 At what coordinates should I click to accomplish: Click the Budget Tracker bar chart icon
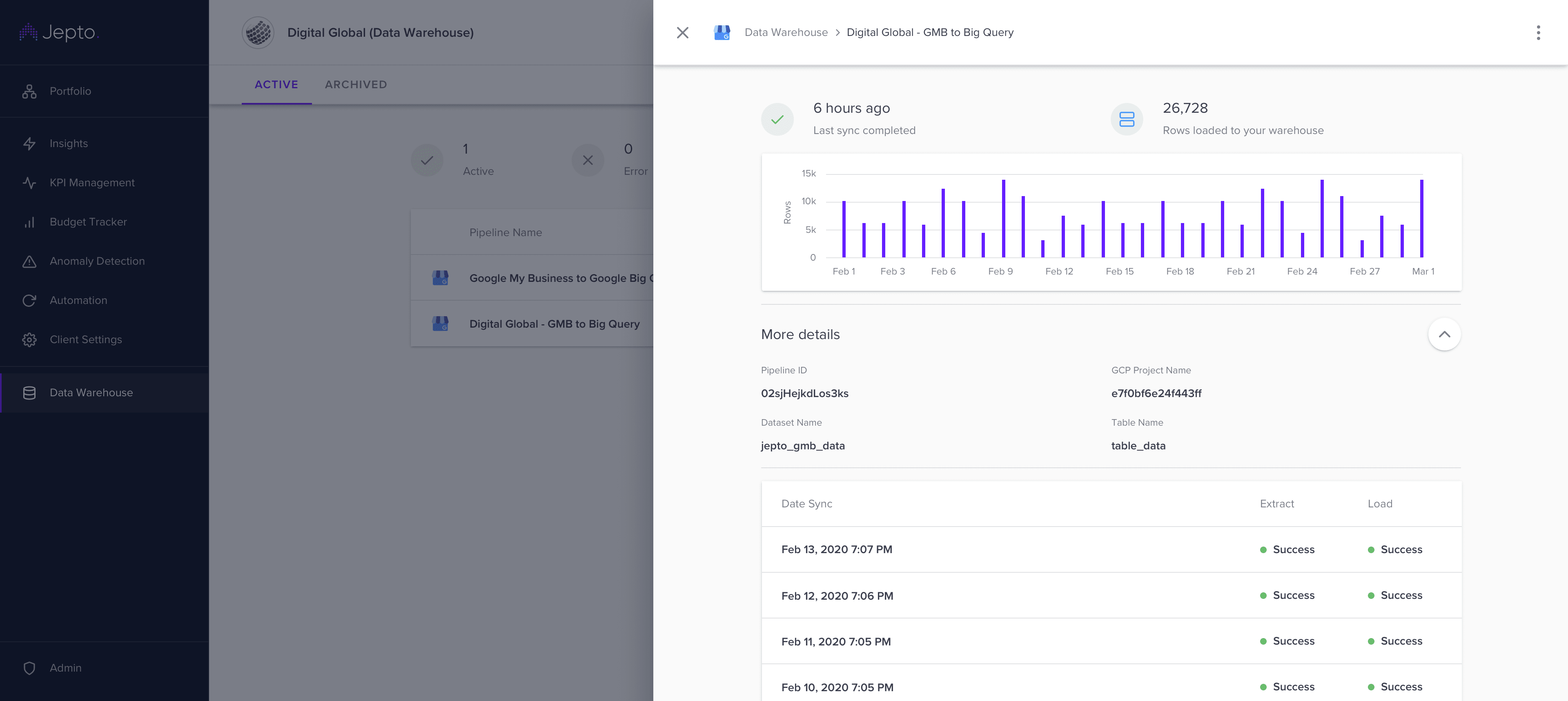point(29,222)
